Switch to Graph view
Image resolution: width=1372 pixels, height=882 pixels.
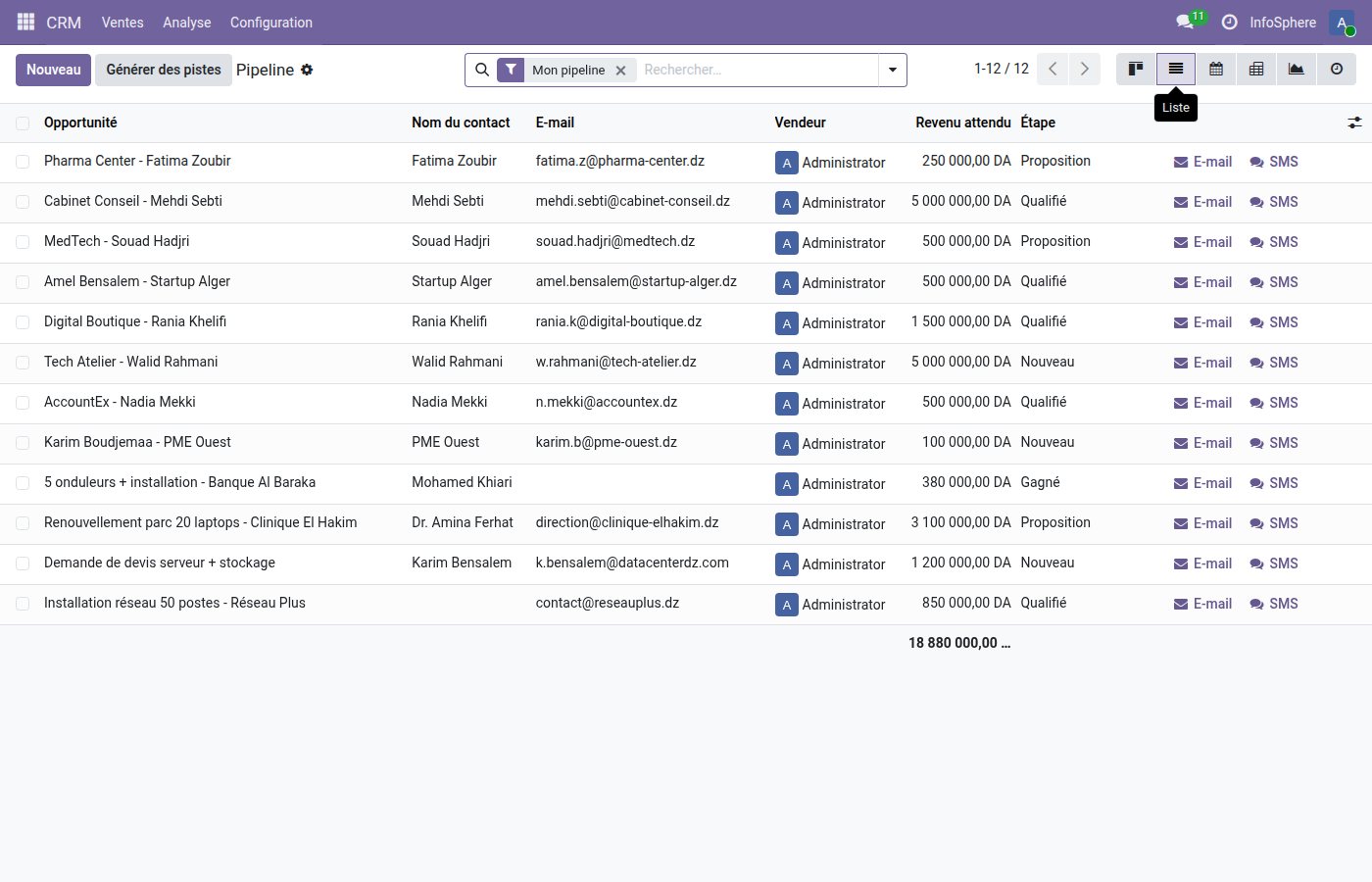(x=1297, y=70)
